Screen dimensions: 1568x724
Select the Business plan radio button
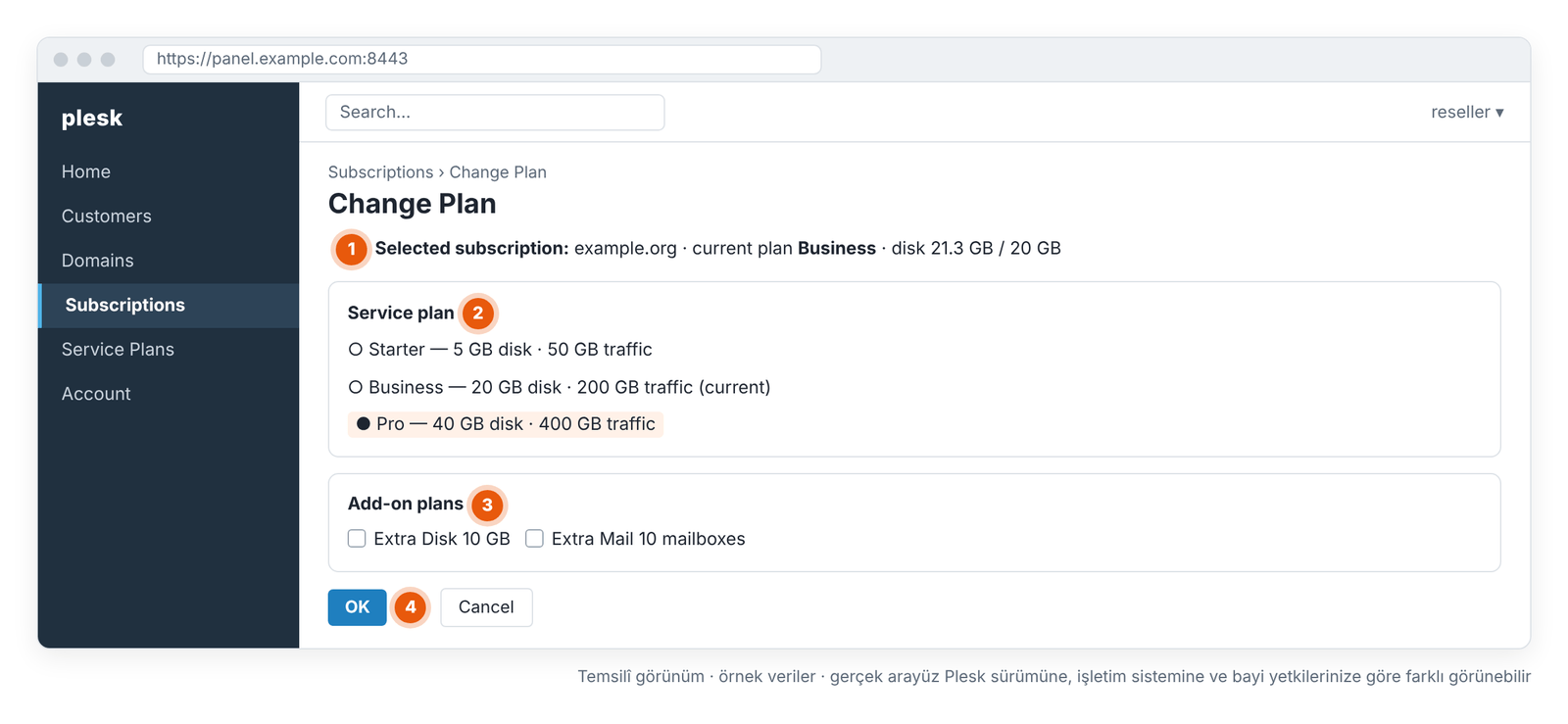[x=356, y=387]
